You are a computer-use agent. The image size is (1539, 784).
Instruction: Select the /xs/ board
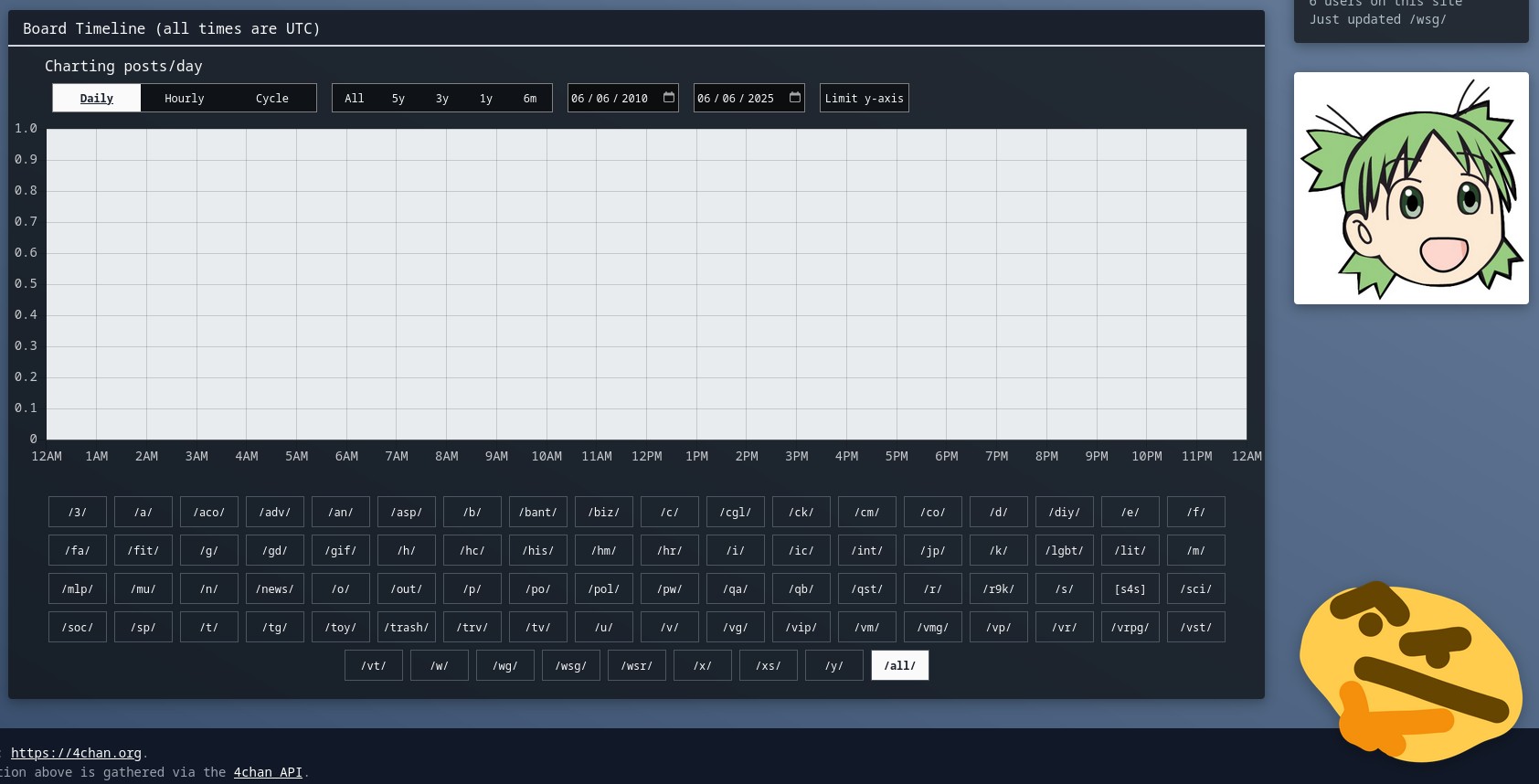point(769,665)
